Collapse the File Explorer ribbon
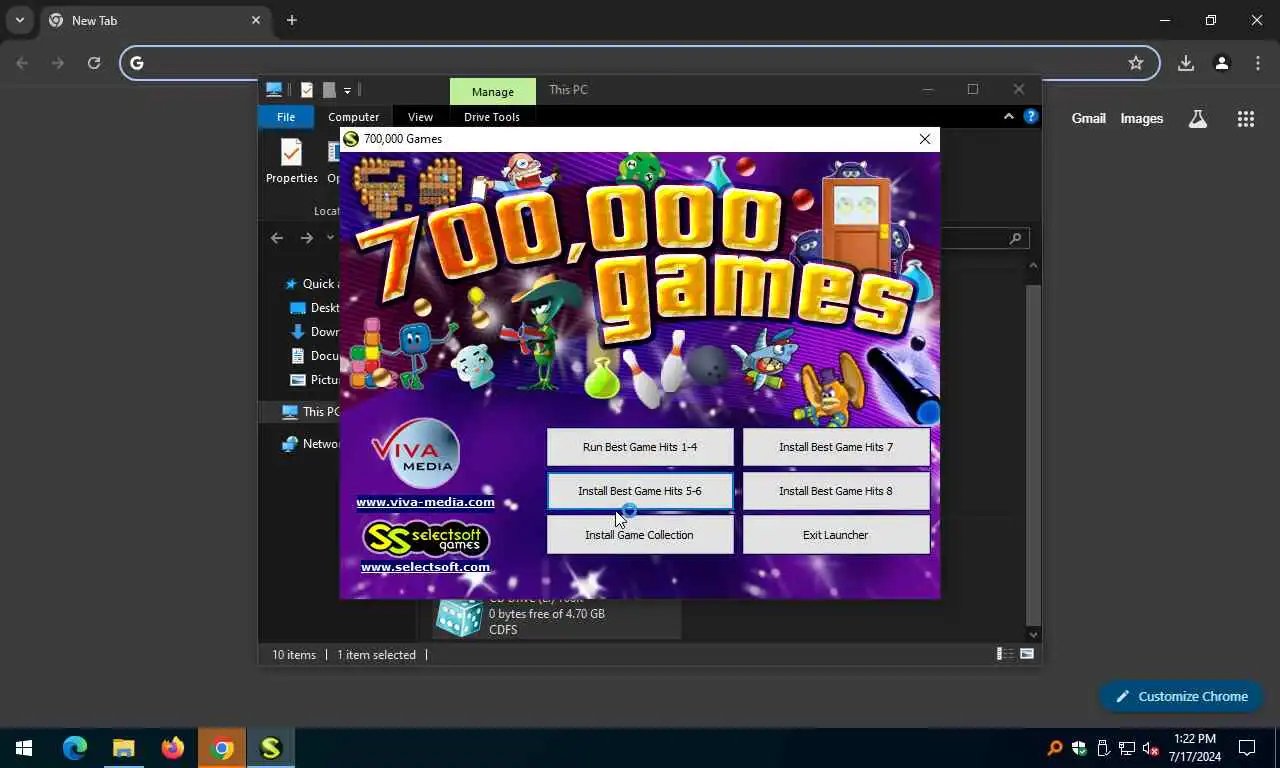This screenshot has height=768, width=1280. click(1008, 117)
